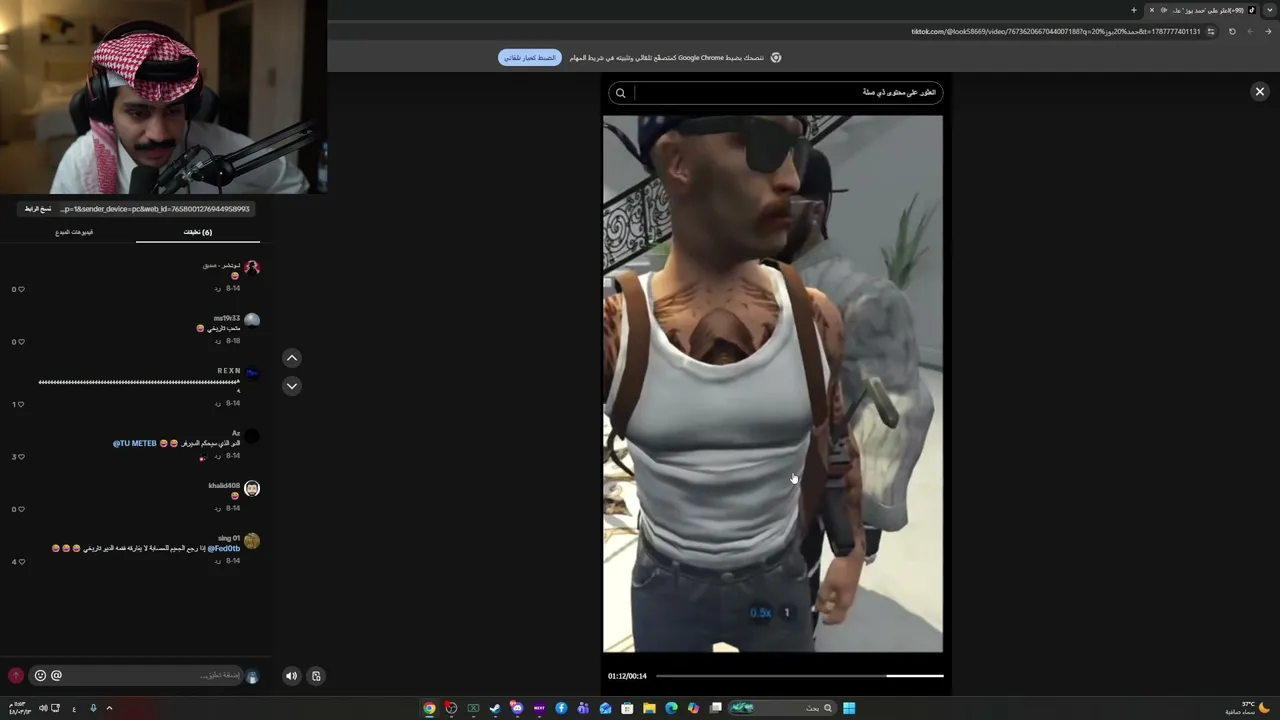Mute the video with the speaker icon
Screen dimensions: 1280x720
click(x=291, y=676)
